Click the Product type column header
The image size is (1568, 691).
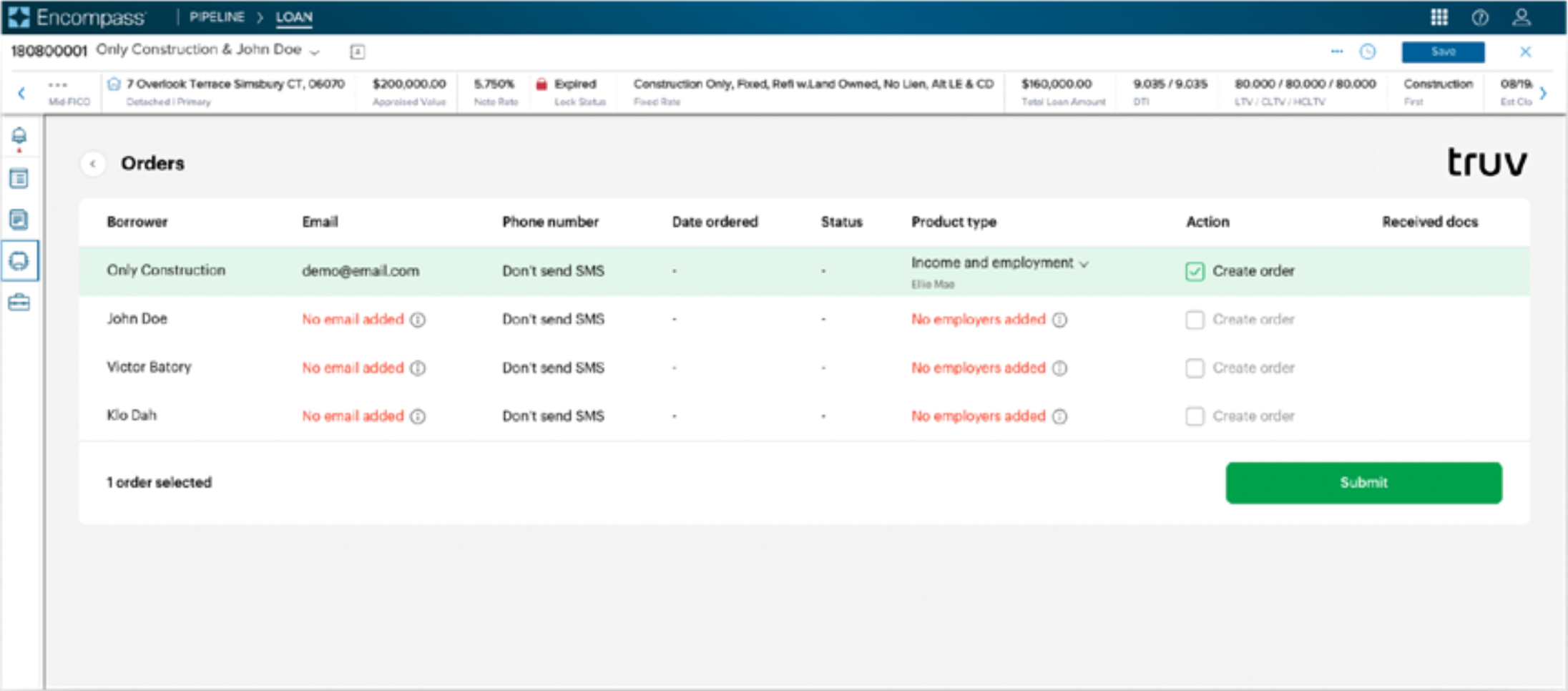coord(954,222)
